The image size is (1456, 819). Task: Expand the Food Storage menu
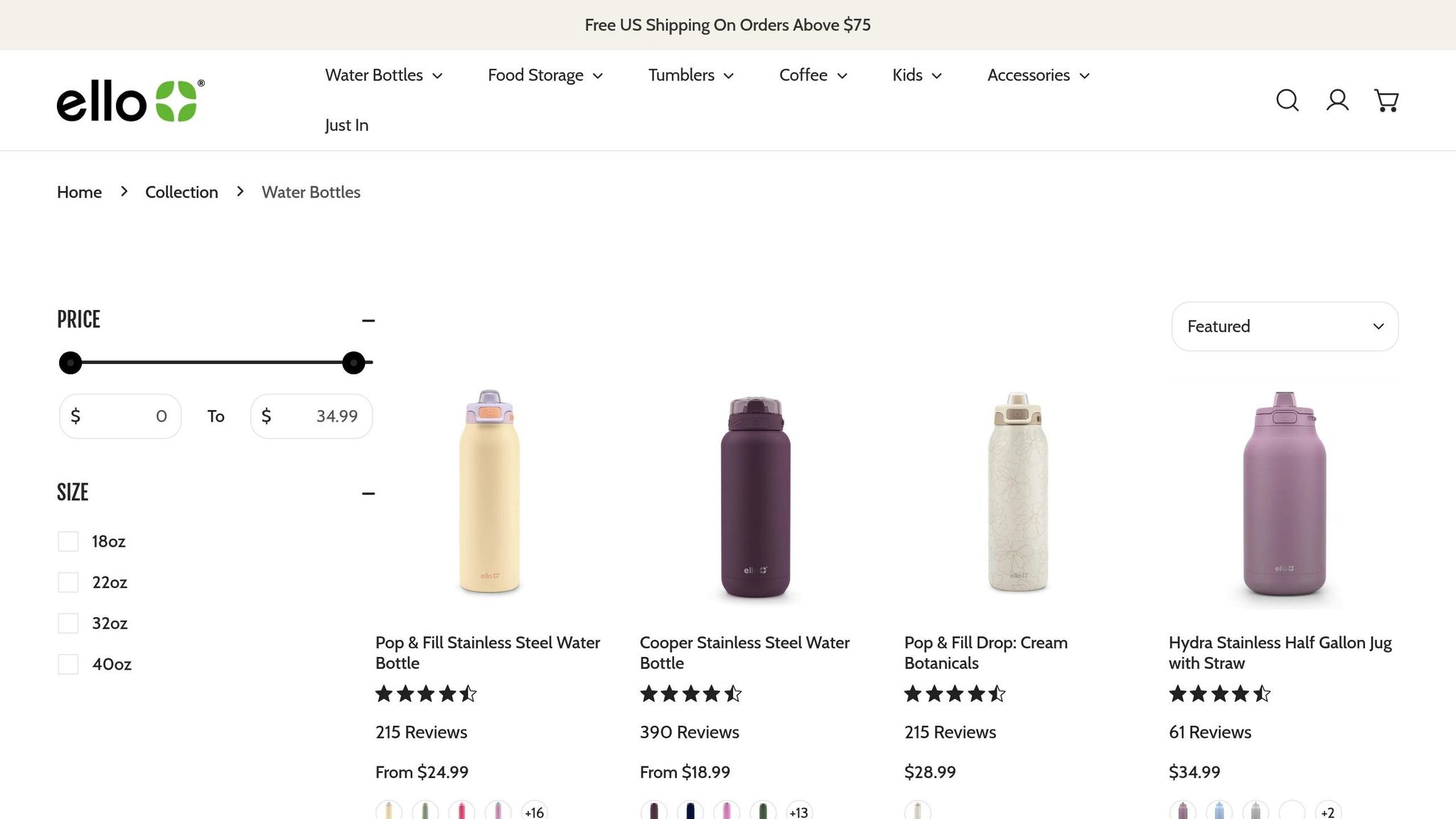[x=545, y=75]
